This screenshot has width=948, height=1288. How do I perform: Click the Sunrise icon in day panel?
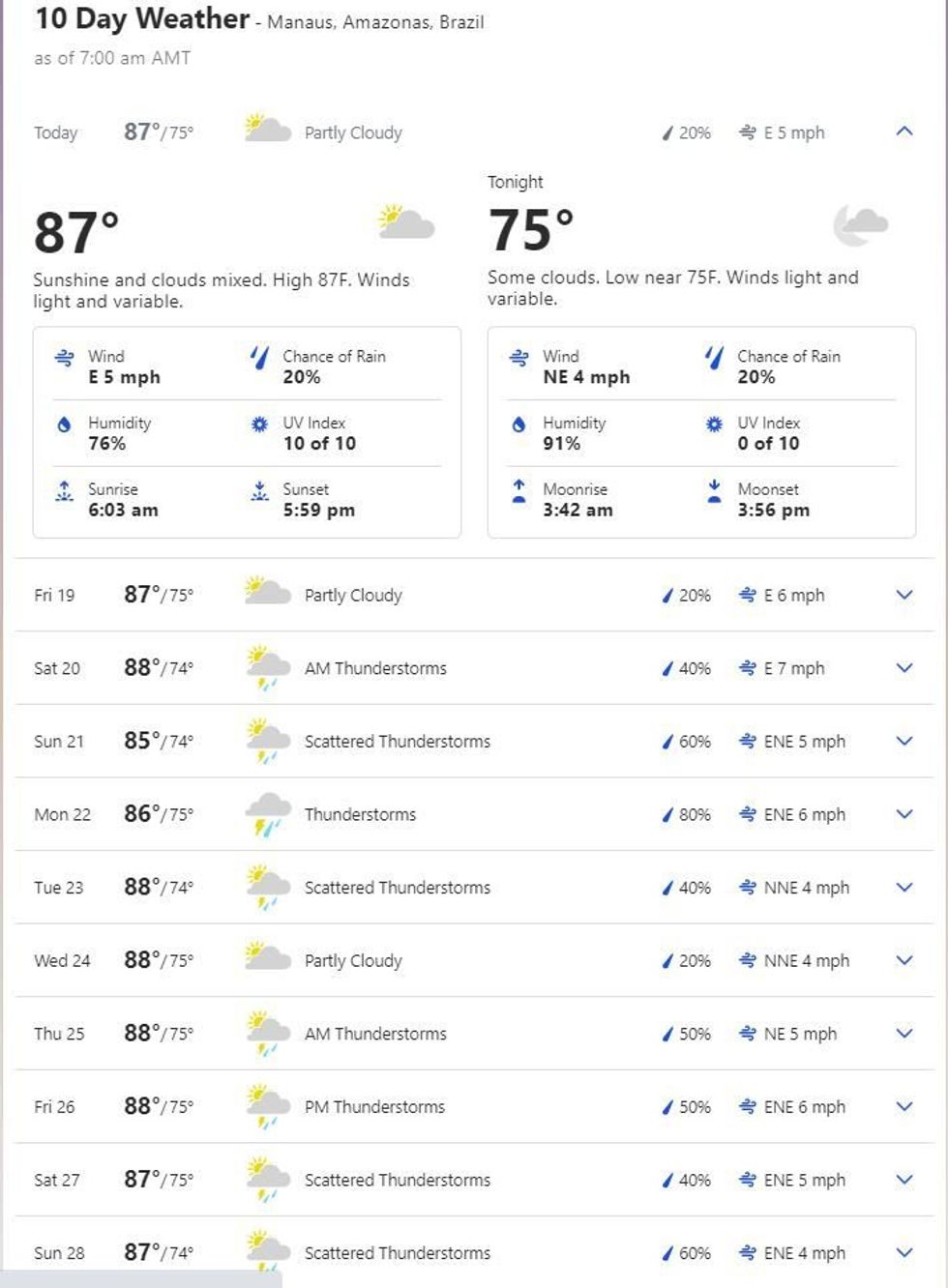tap(64, 492)
